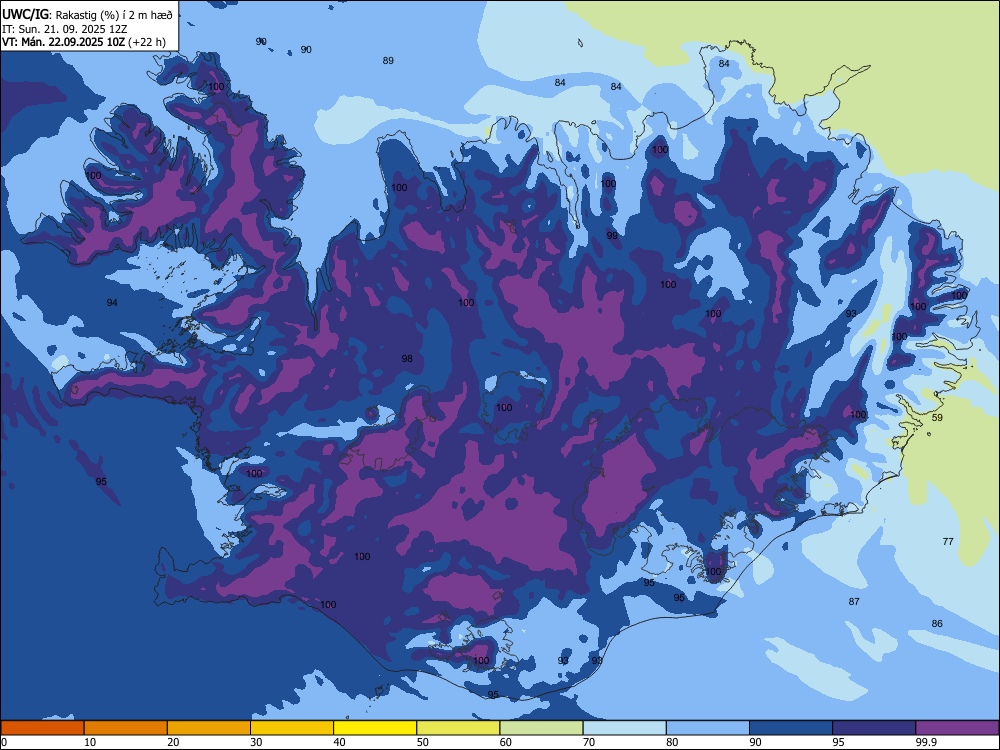Click the humidity value '99' on the map

[x=612, y=235]
